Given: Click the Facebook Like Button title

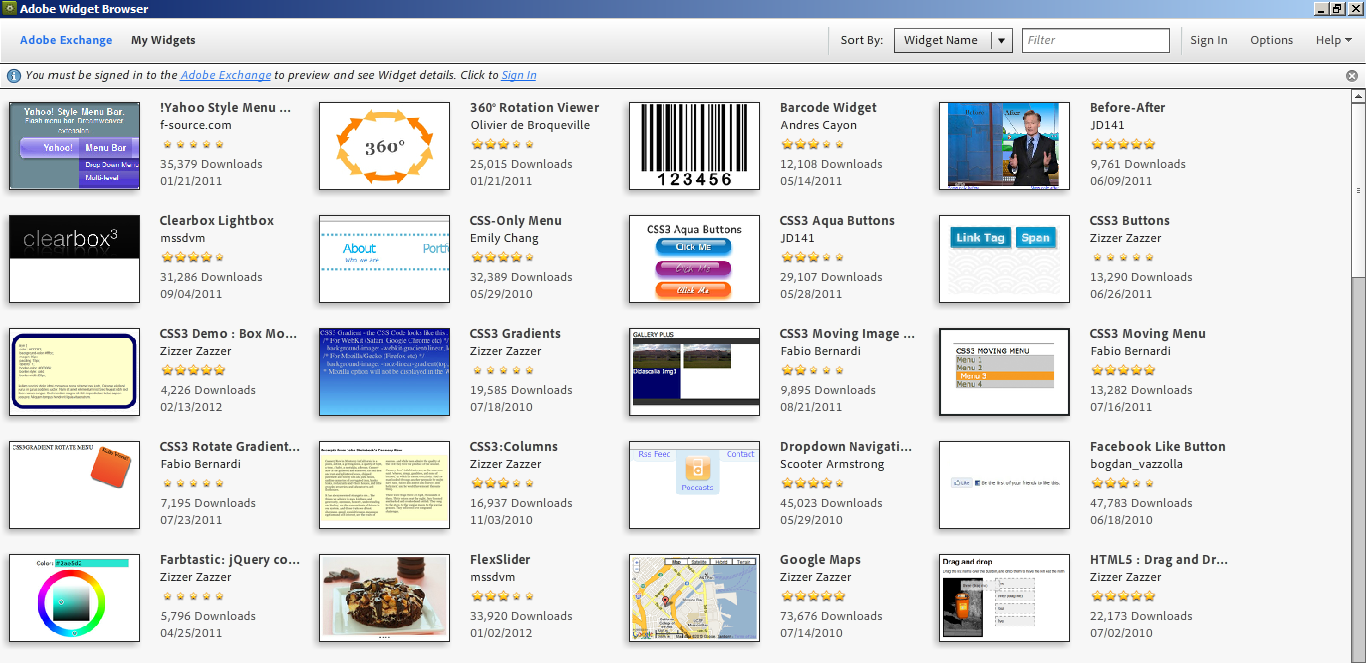Looking at the screenshot, I should tap(1158, 447).
